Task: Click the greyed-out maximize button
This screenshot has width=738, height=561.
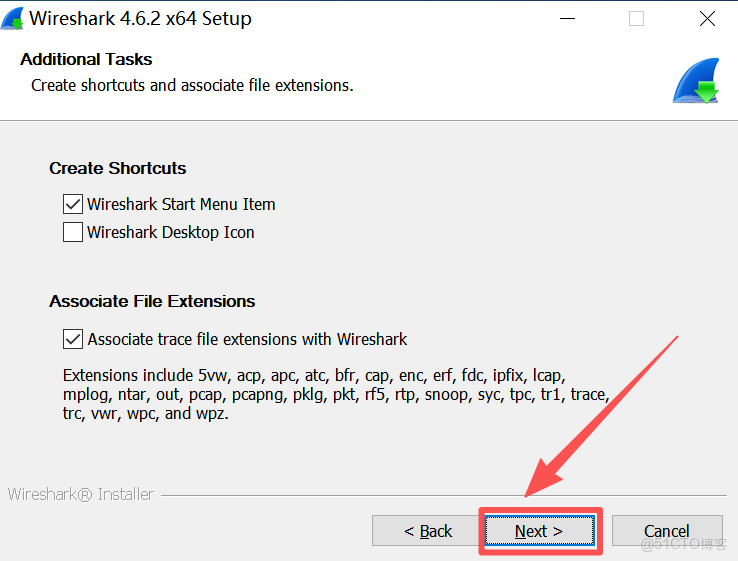Action: [636, 19]
